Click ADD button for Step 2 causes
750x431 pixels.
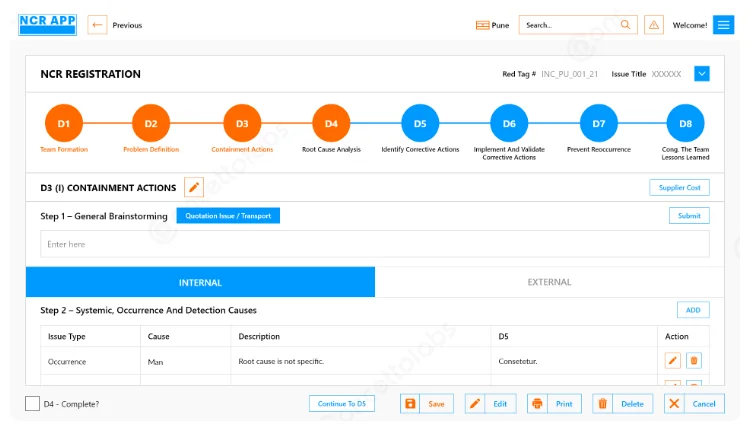pyautogui.click(x=692, y=311)
